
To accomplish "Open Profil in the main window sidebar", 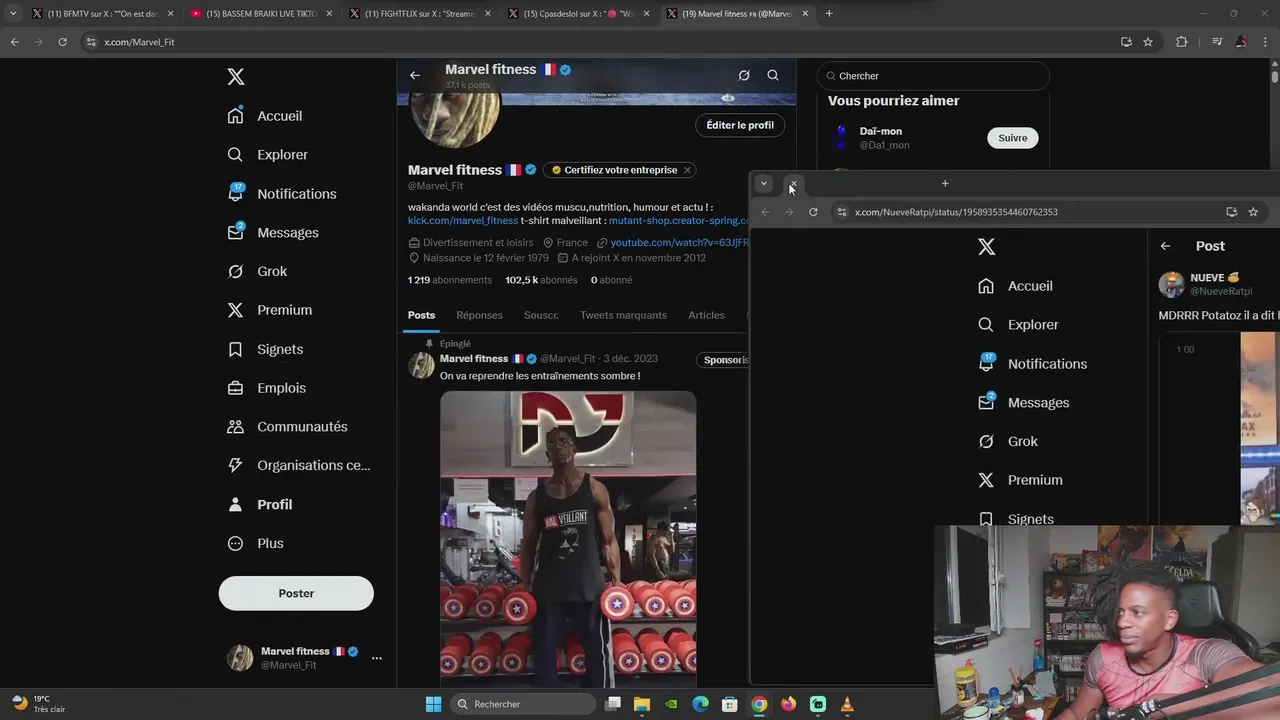I will (260, 505).
